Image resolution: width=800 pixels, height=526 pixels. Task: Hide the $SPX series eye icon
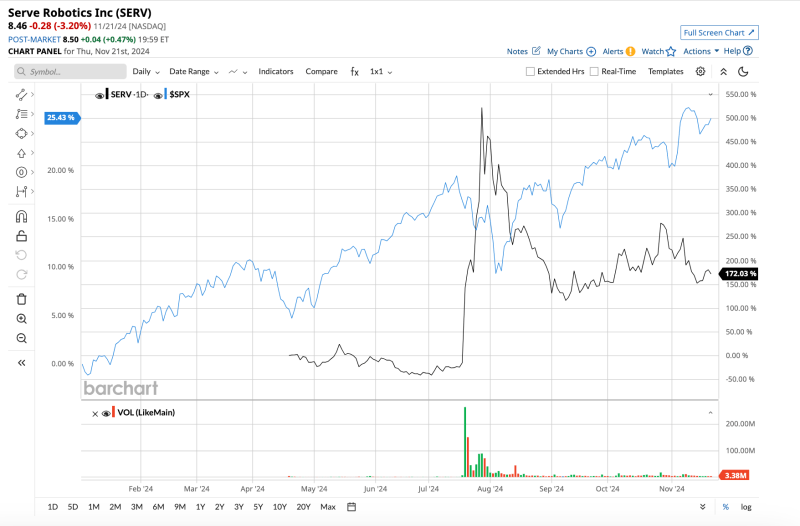[x=158, y=95]
